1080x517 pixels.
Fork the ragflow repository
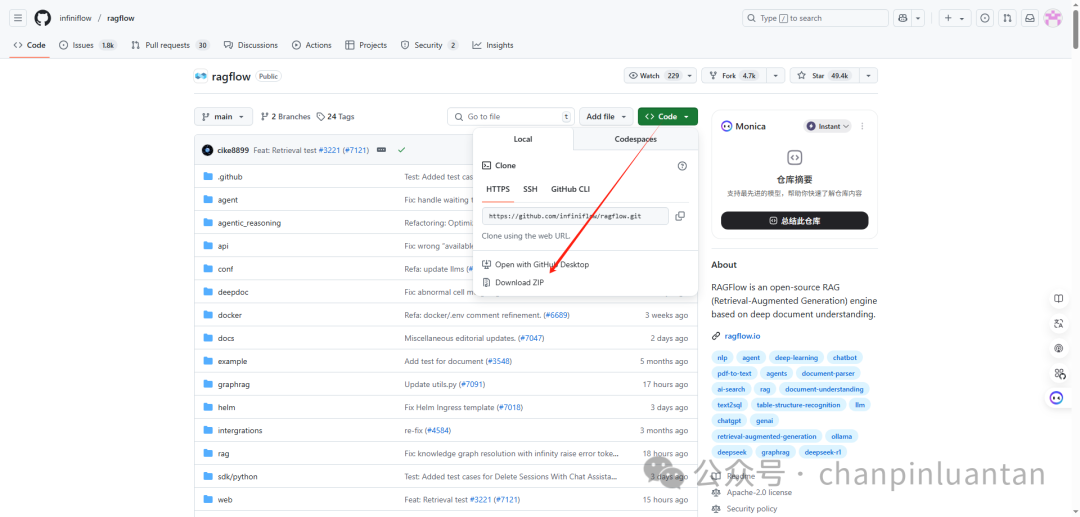click(734, 76)
